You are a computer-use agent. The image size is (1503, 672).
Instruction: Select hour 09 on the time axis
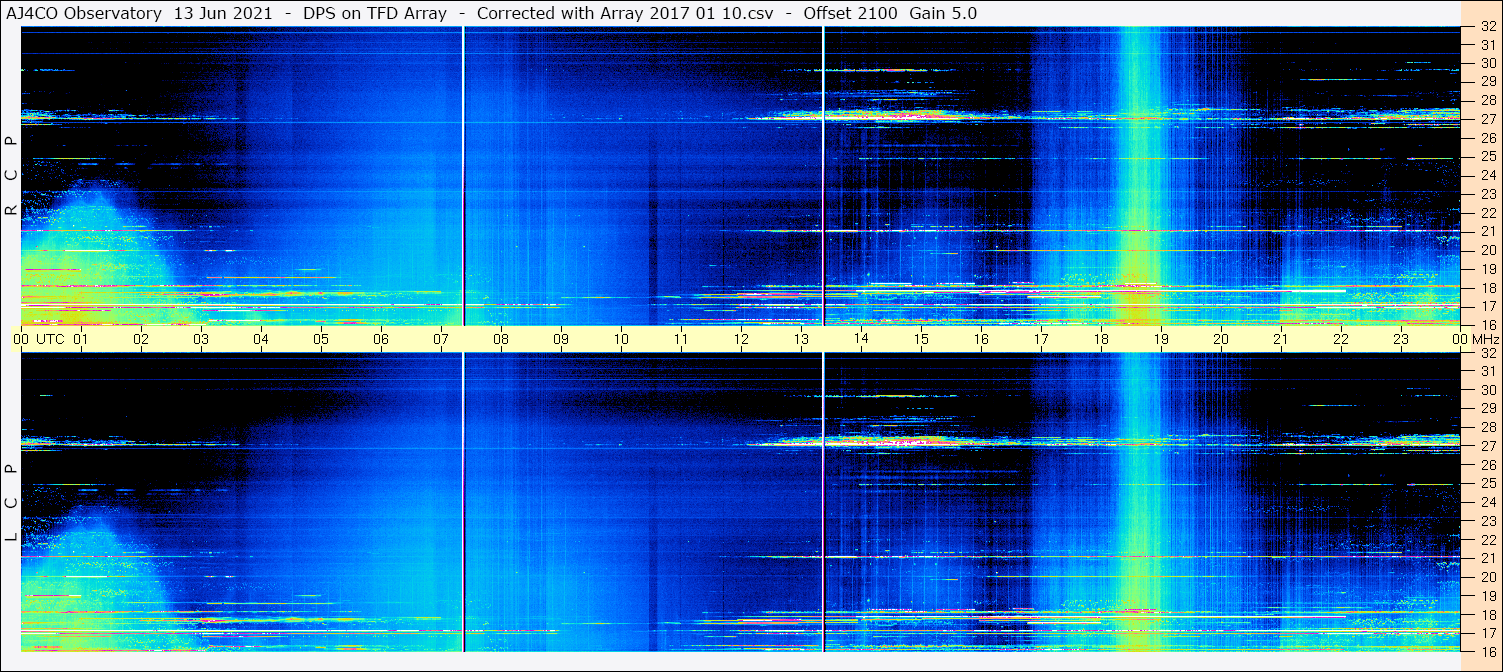561,339
